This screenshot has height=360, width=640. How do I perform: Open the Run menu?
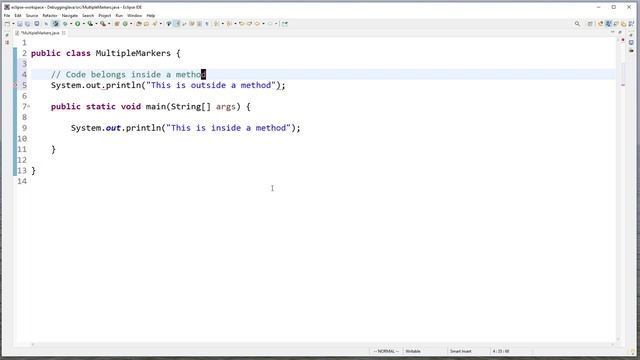[119, 16]
